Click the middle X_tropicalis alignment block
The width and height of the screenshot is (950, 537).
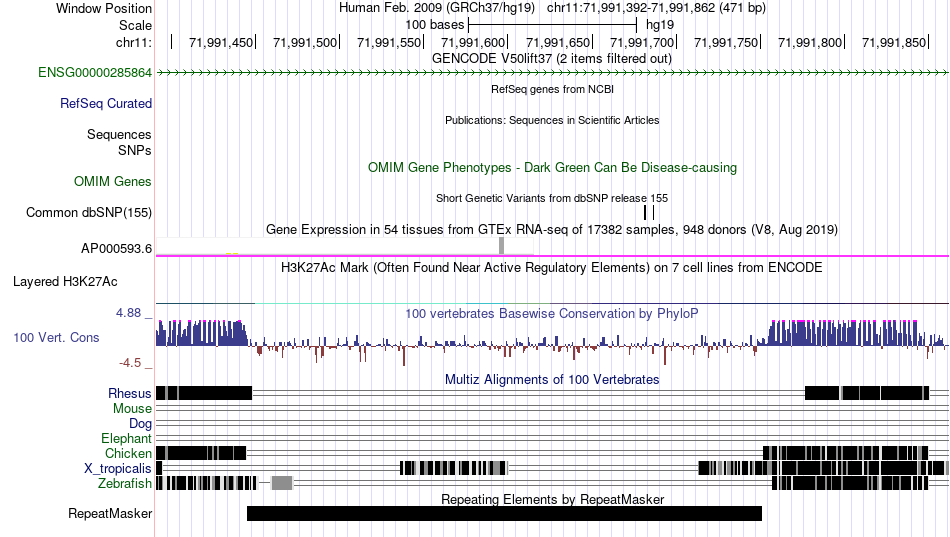point(453,468)
